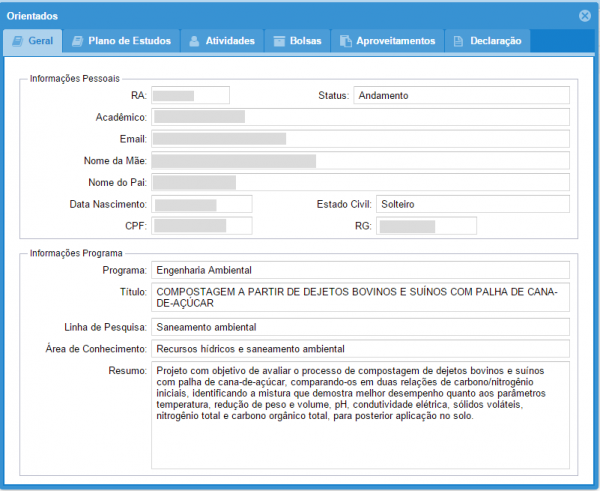Click the Plano de Estudos tab icon
The height and width of the screenshot is (491, 600).
77,41
